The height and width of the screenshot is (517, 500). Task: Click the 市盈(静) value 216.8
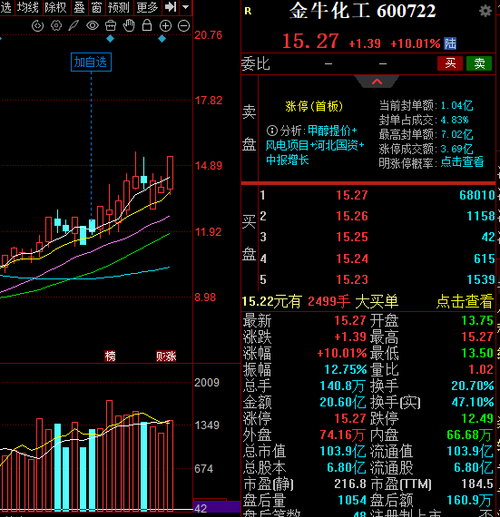click(350, 484)
